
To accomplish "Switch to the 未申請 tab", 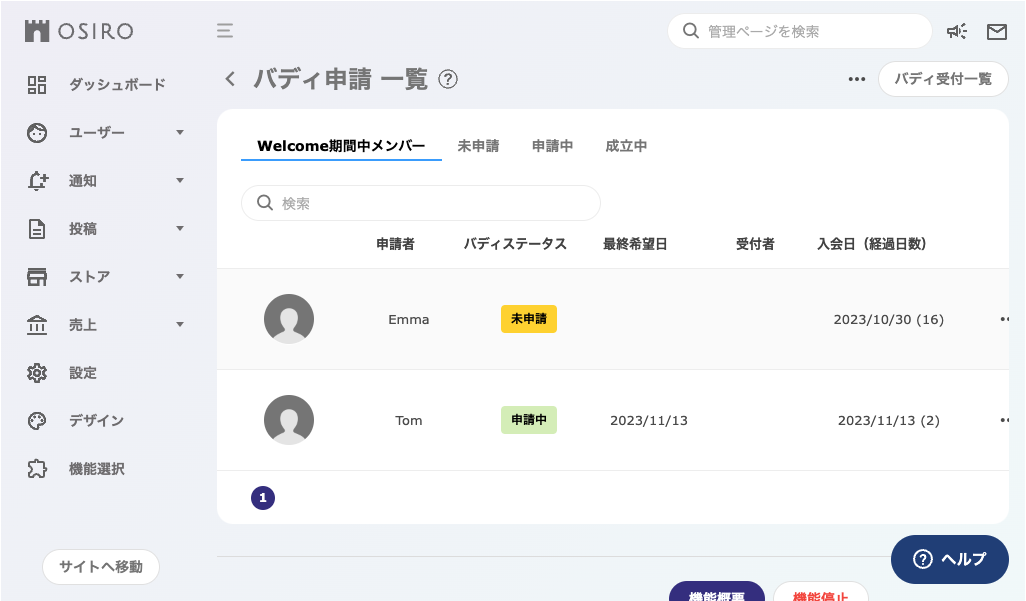I will [x=478, y=144].
